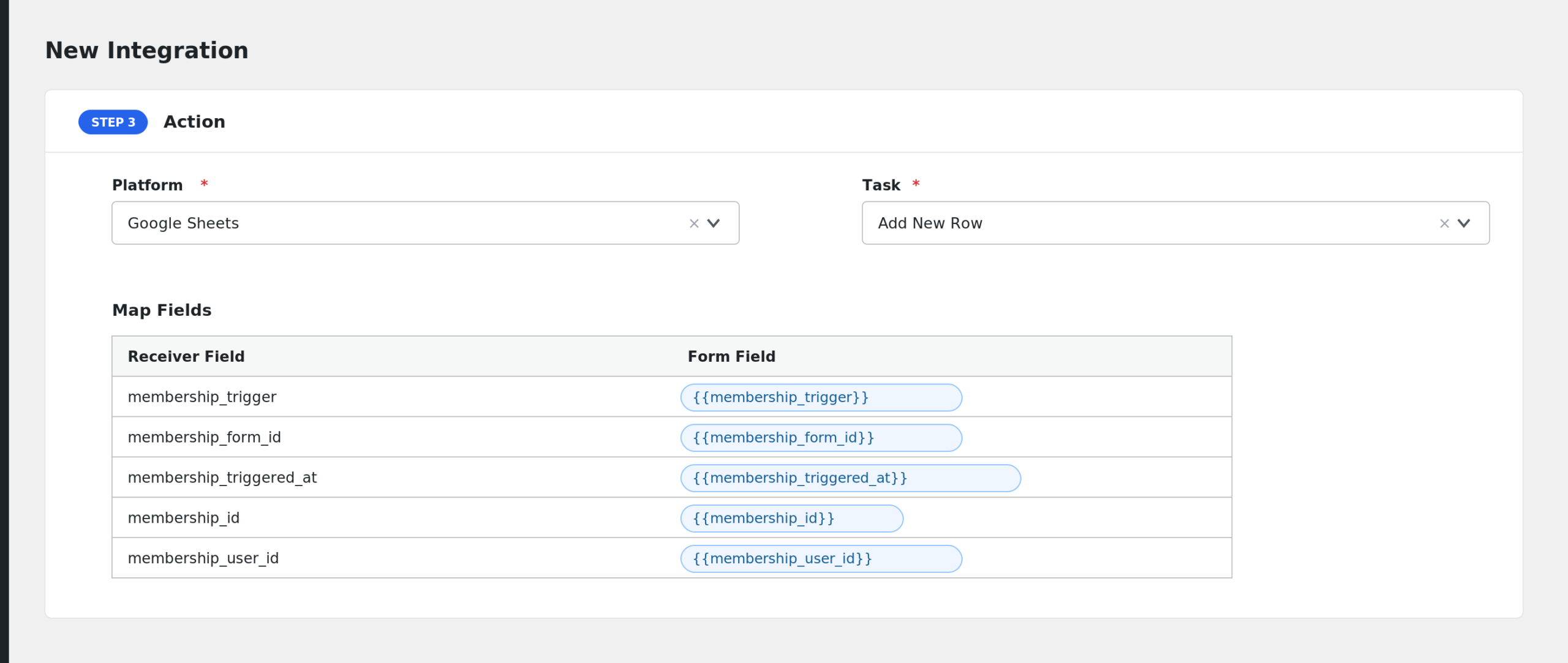The height and width of the screenshot is (663, 1568).
Task: Select the membership_trigger receiver field text
Action: click(x=202, y=397)
